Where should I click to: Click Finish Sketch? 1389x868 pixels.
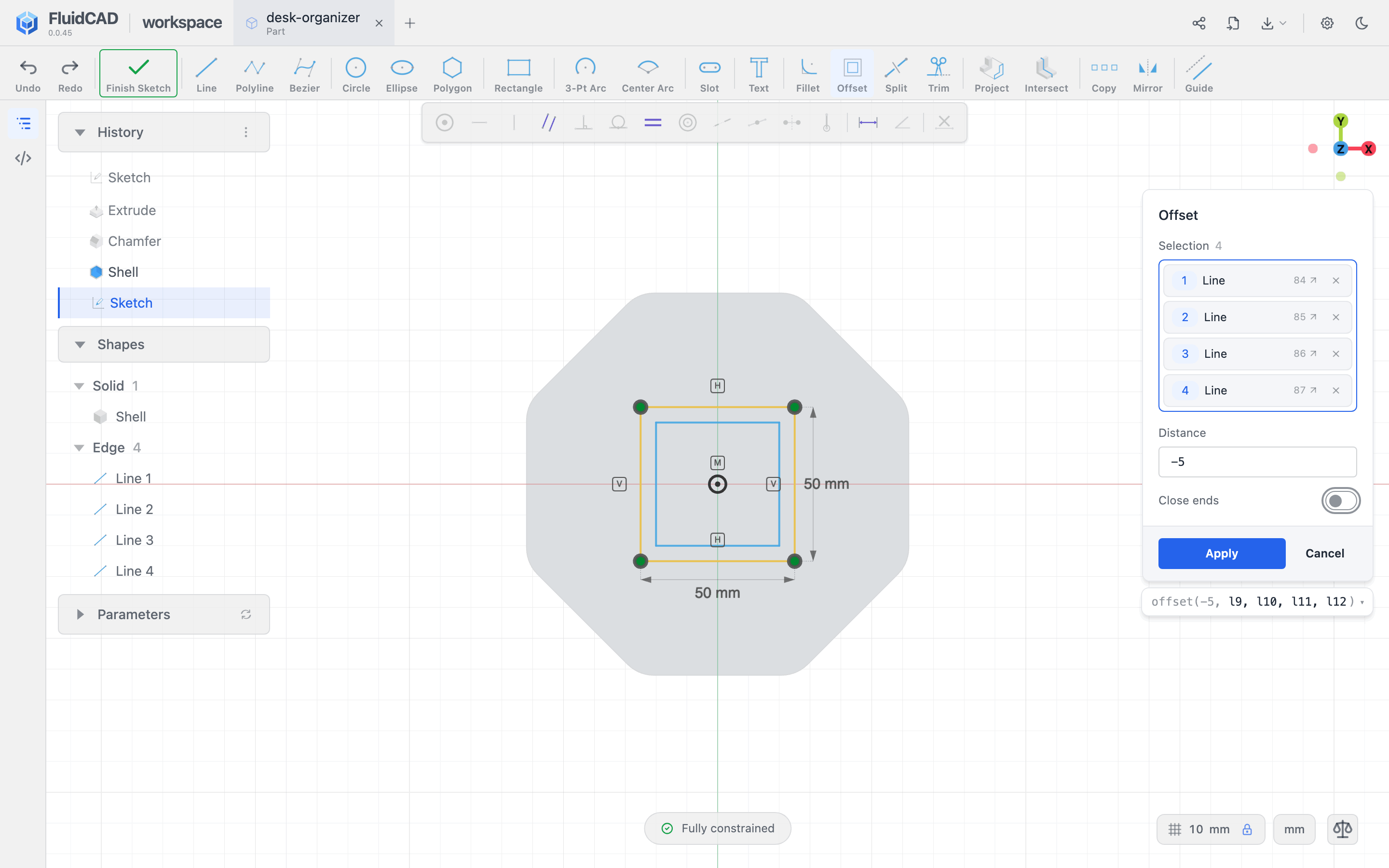click(138, 73)
